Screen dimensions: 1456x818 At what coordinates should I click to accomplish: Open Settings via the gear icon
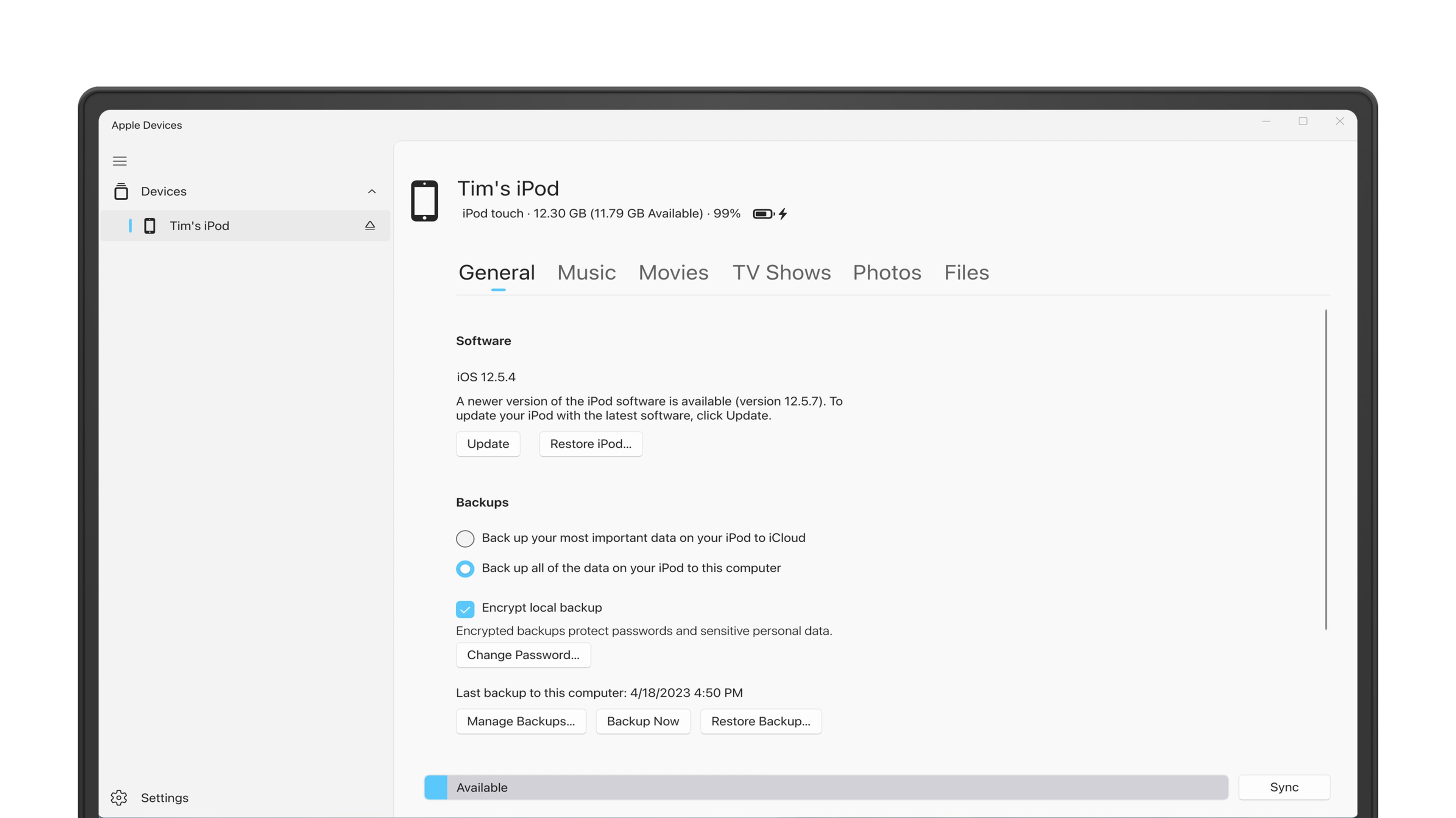(x=119, y=798)
